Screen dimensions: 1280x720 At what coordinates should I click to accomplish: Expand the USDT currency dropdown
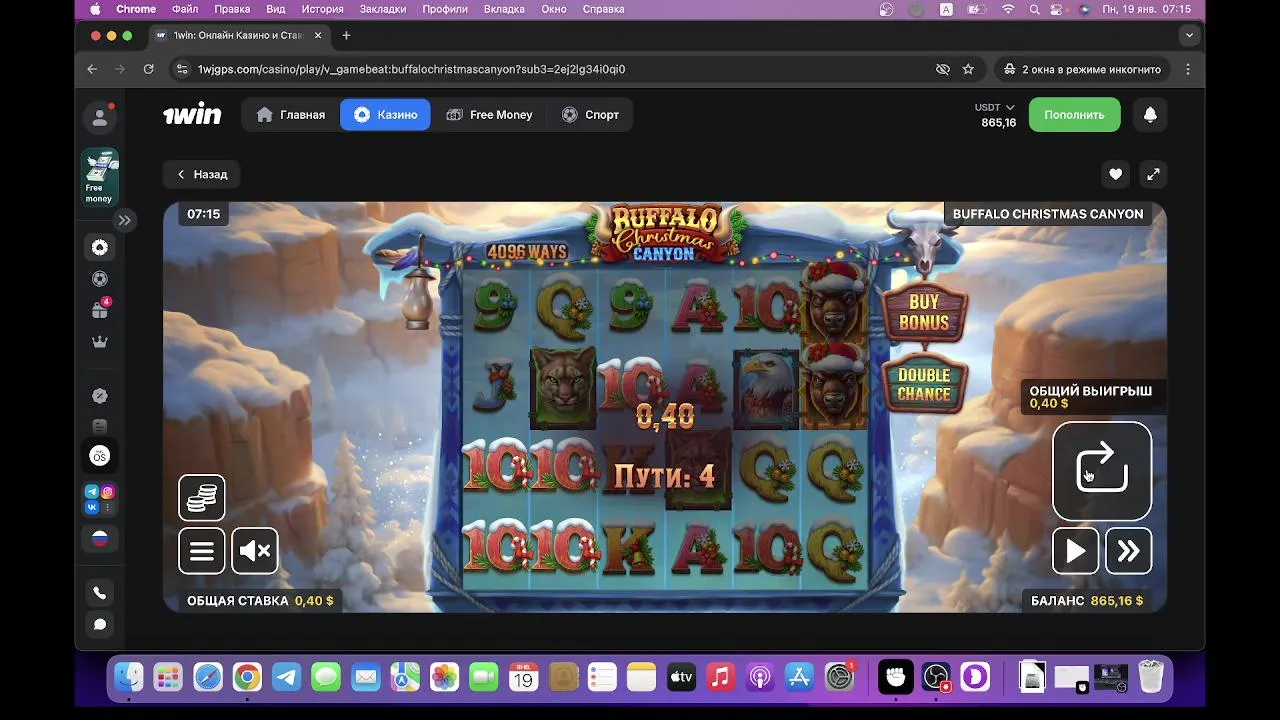(x=995, y=107)
